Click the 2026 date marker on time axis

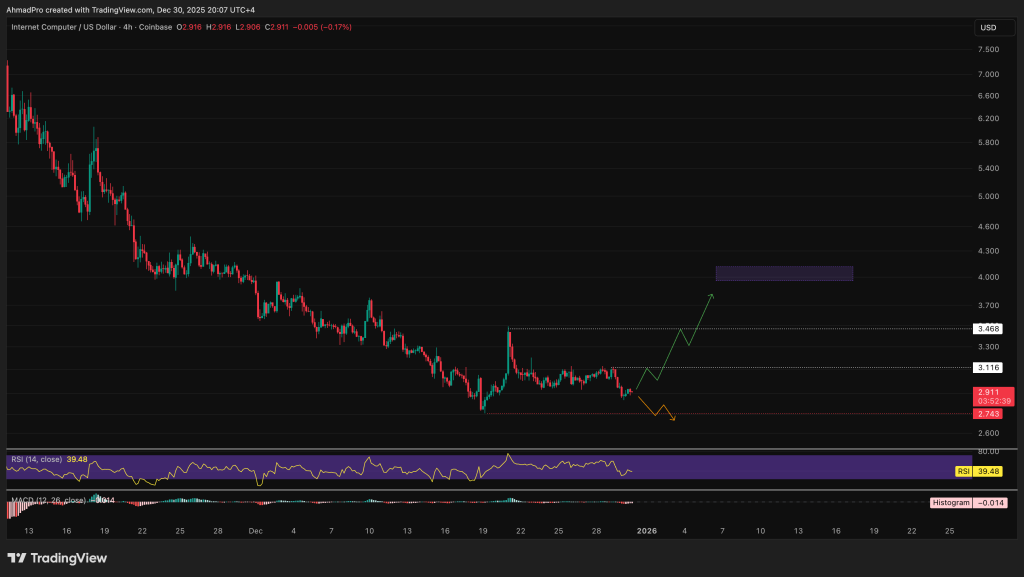647,530
